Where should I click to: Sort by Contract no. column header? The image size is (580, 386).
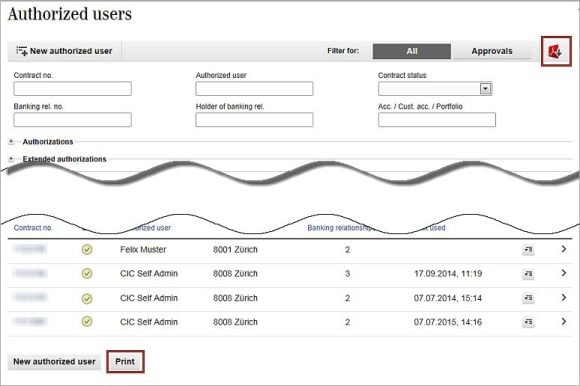coord(33,228)
